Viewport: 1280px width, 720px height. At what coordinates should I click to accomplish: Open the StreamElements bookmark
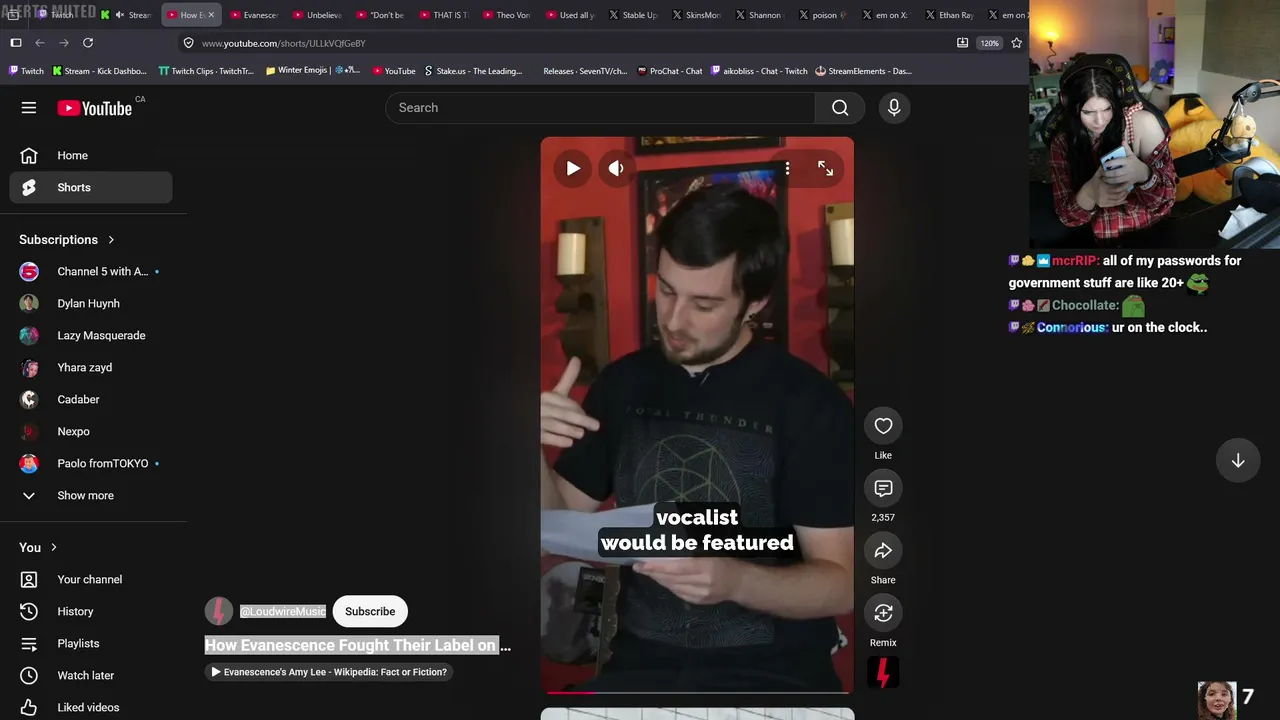[863, 71]
